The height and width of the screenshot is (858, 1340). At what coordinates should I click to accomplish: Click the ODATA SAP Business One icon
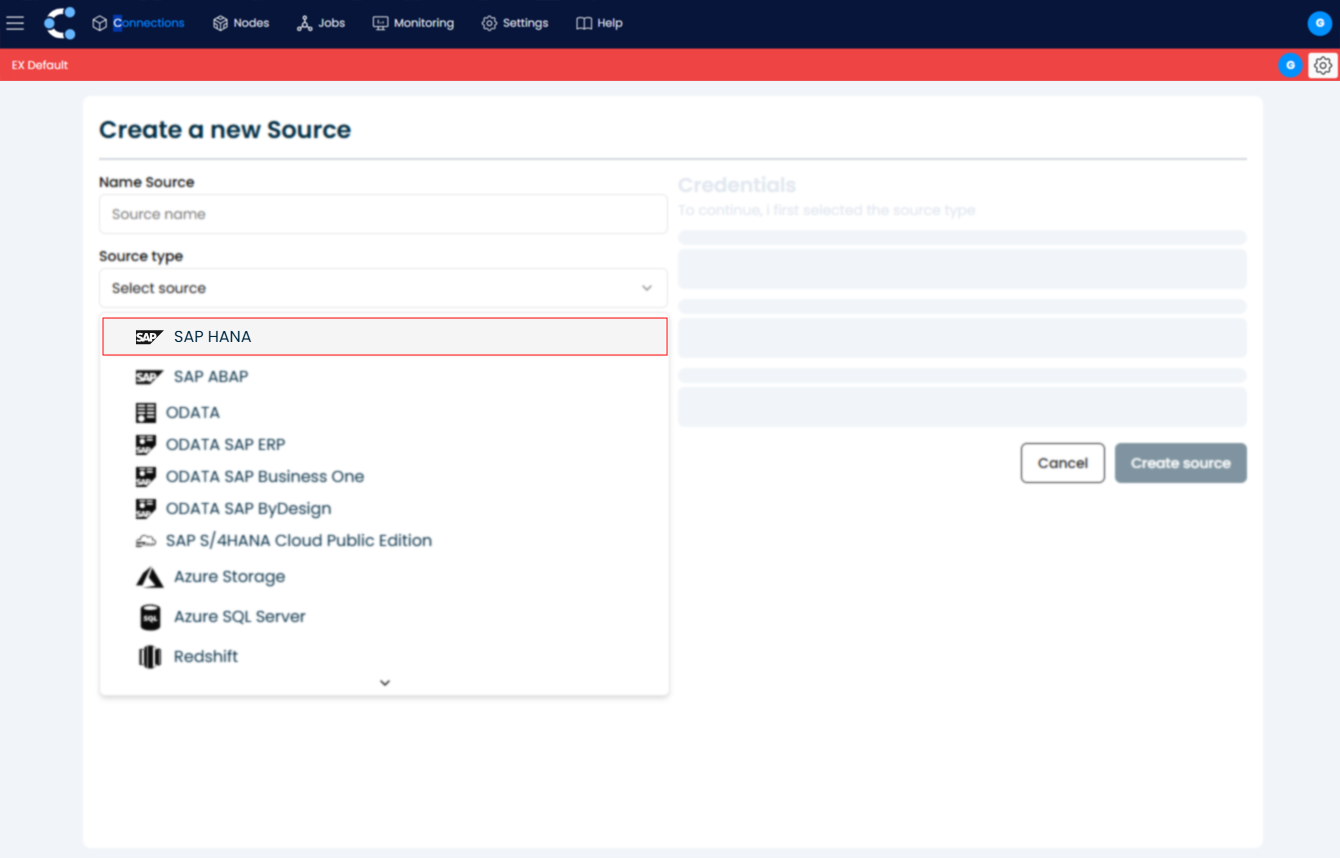pos(147,476)
